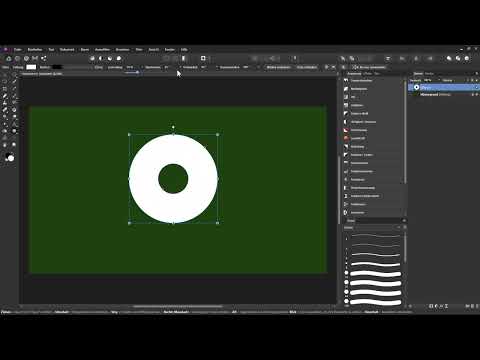Open the Bearbeiten menu
Screen dimensions: 480x360
click(x=35, y=50)
